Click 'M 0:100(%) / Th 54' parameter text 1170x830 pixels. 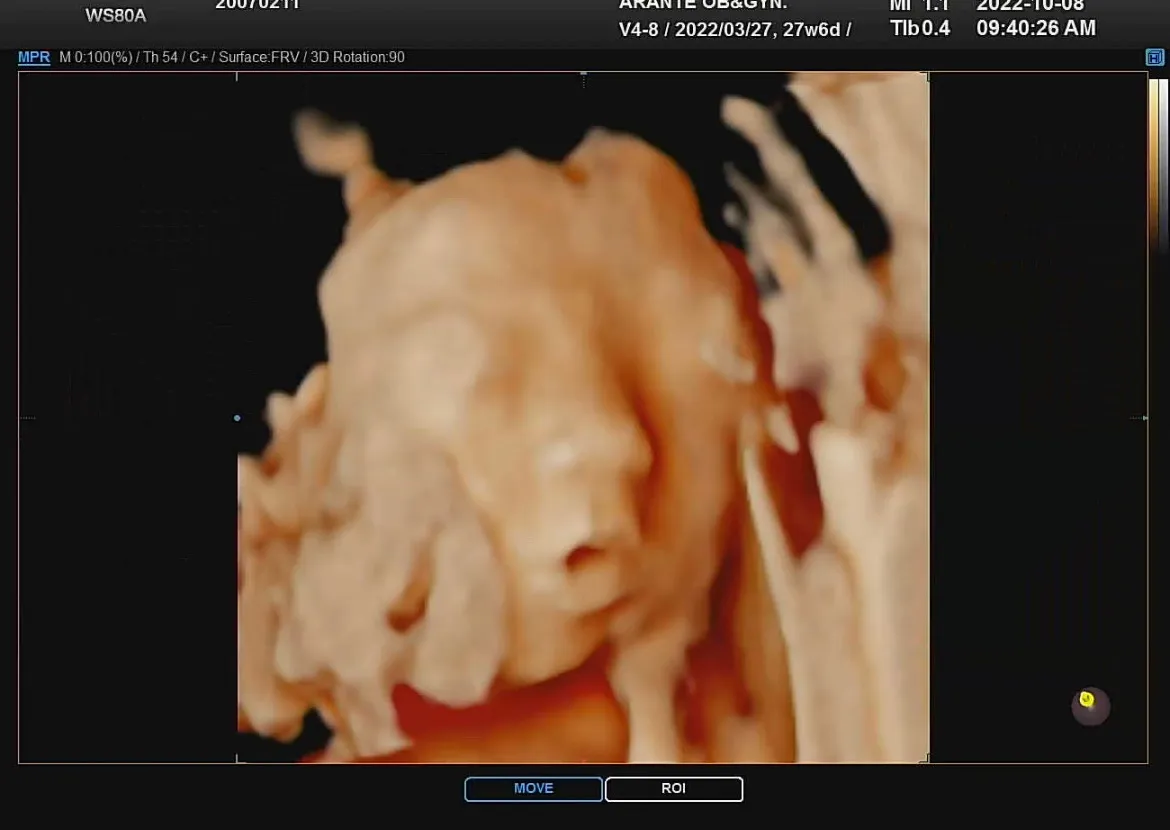point(118,57)
